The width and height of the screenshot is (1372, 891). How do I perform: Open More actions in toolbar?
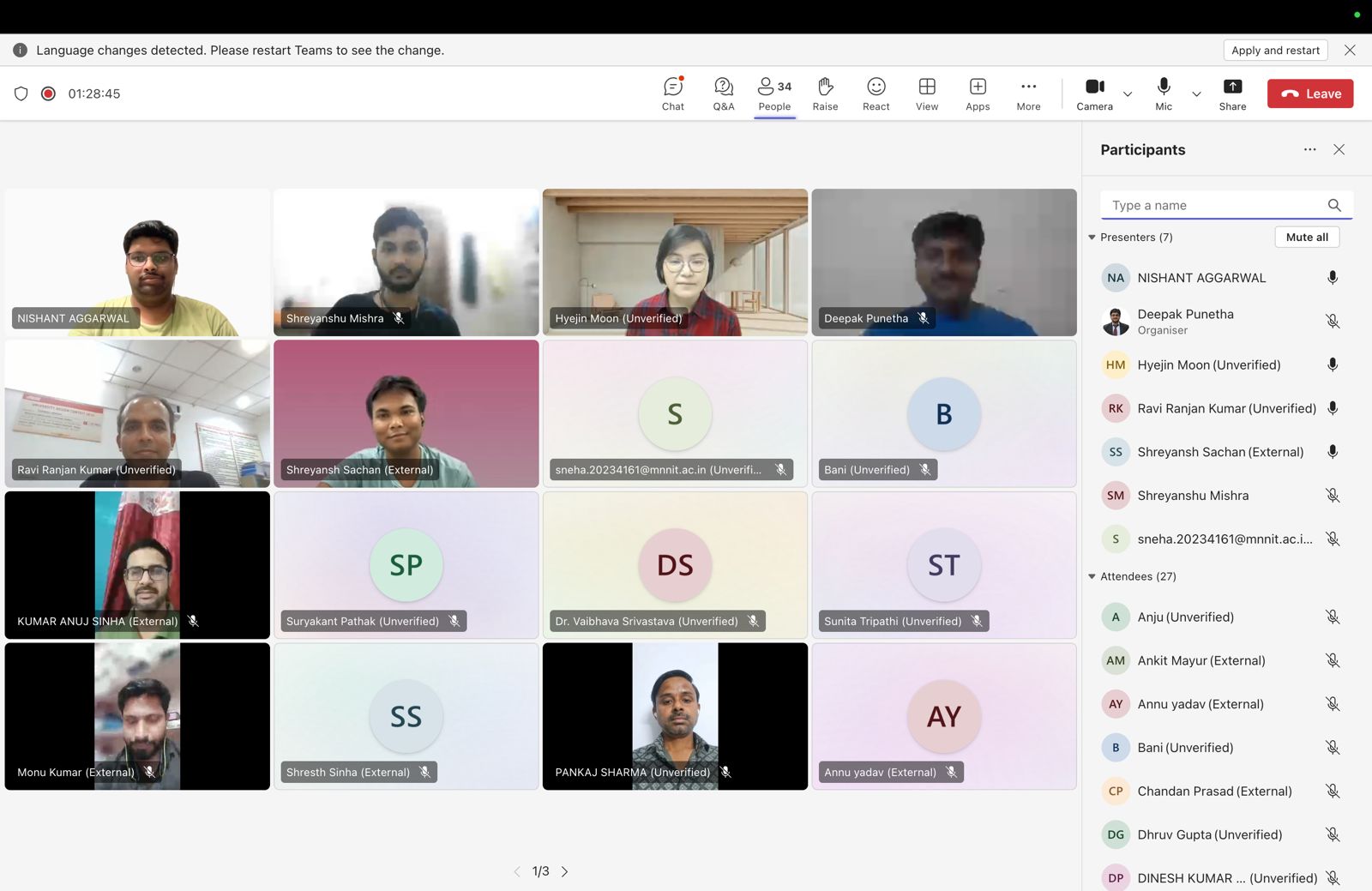coord(1028,93)
